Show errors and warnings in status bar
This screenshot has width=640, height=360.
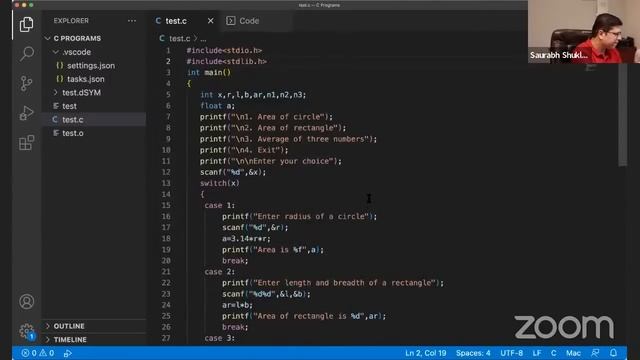coord(38,353)
